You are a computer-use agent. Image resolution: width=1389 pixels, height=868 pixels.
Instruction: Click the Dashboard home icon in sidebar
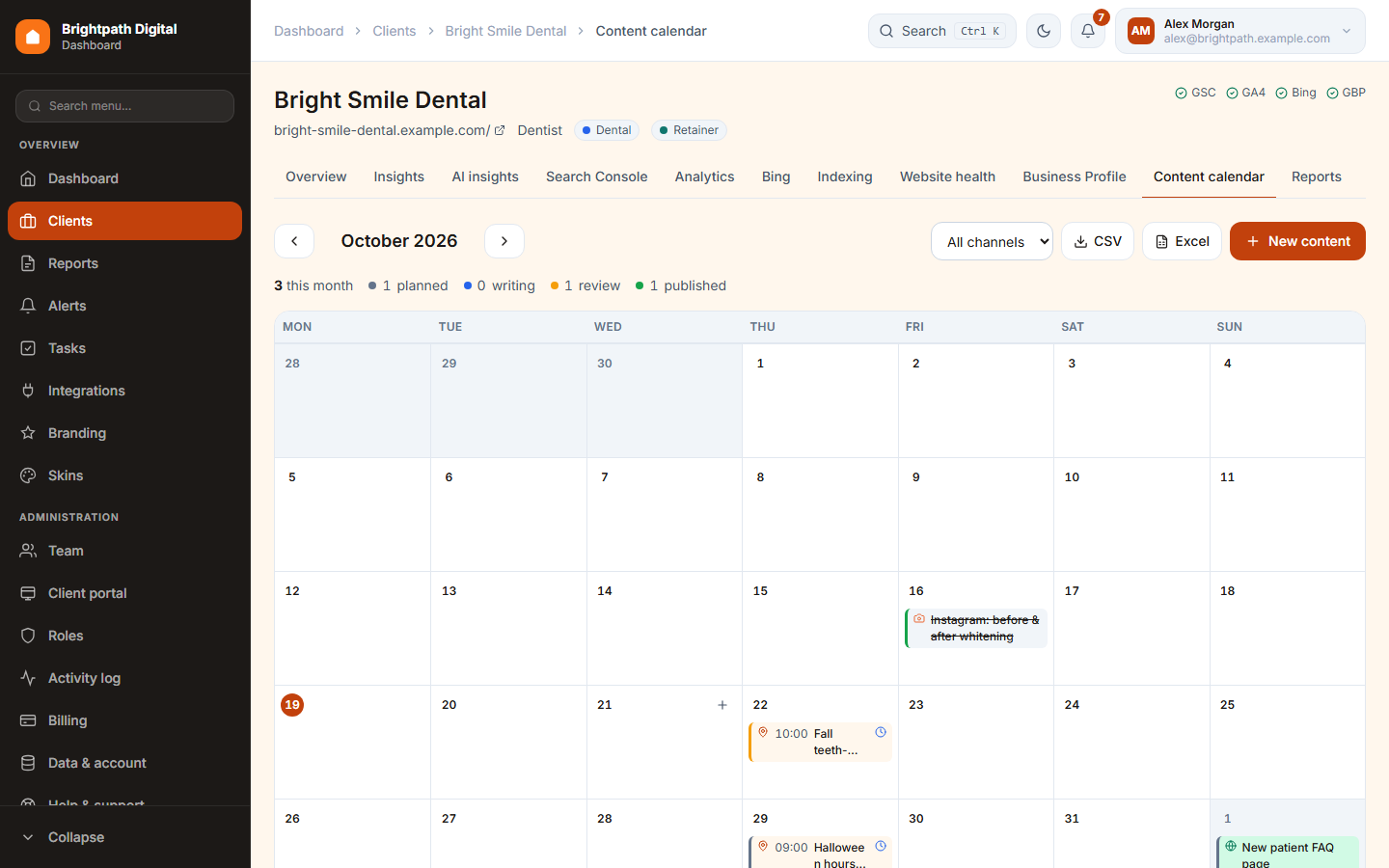(28, 178)
